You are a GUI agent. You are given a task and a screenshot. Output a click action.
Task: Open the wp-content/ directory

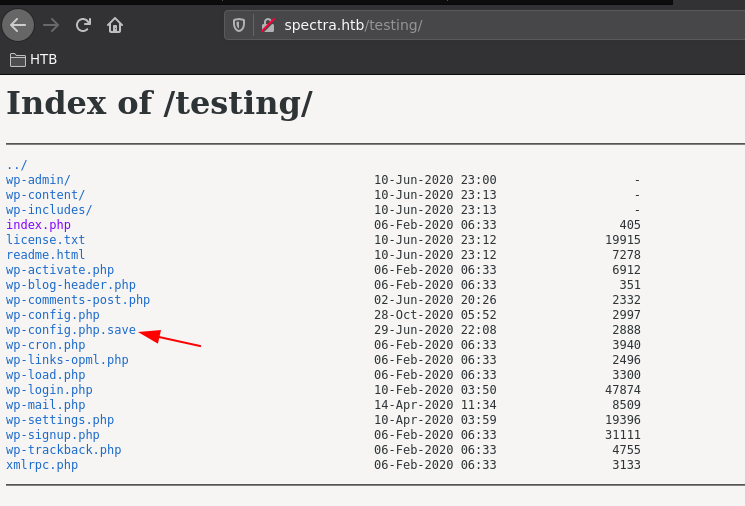tap(45, 195)
